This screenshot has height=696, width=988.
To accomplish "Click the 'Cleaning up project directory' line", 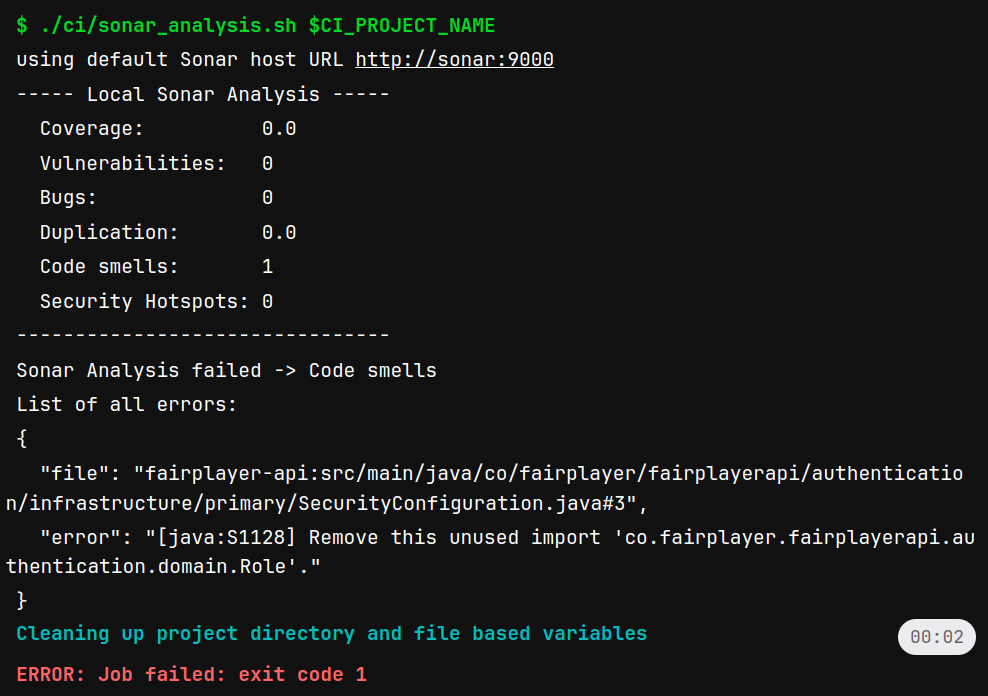I will (x=331, y=633).
